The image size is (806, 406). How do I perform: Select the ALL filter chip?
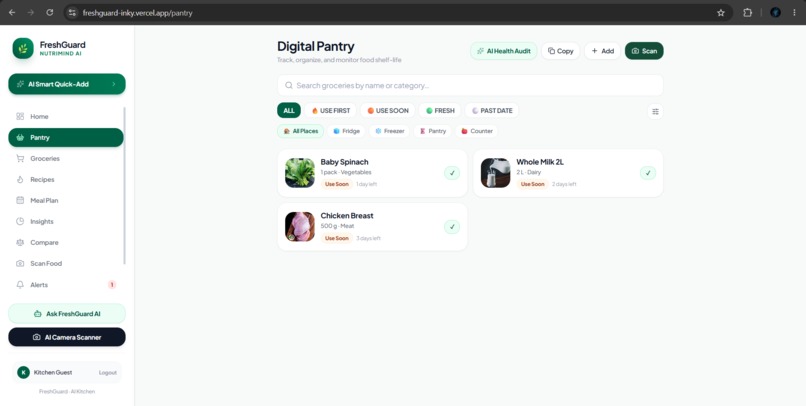pyautogui.click(x=289, y=110)
